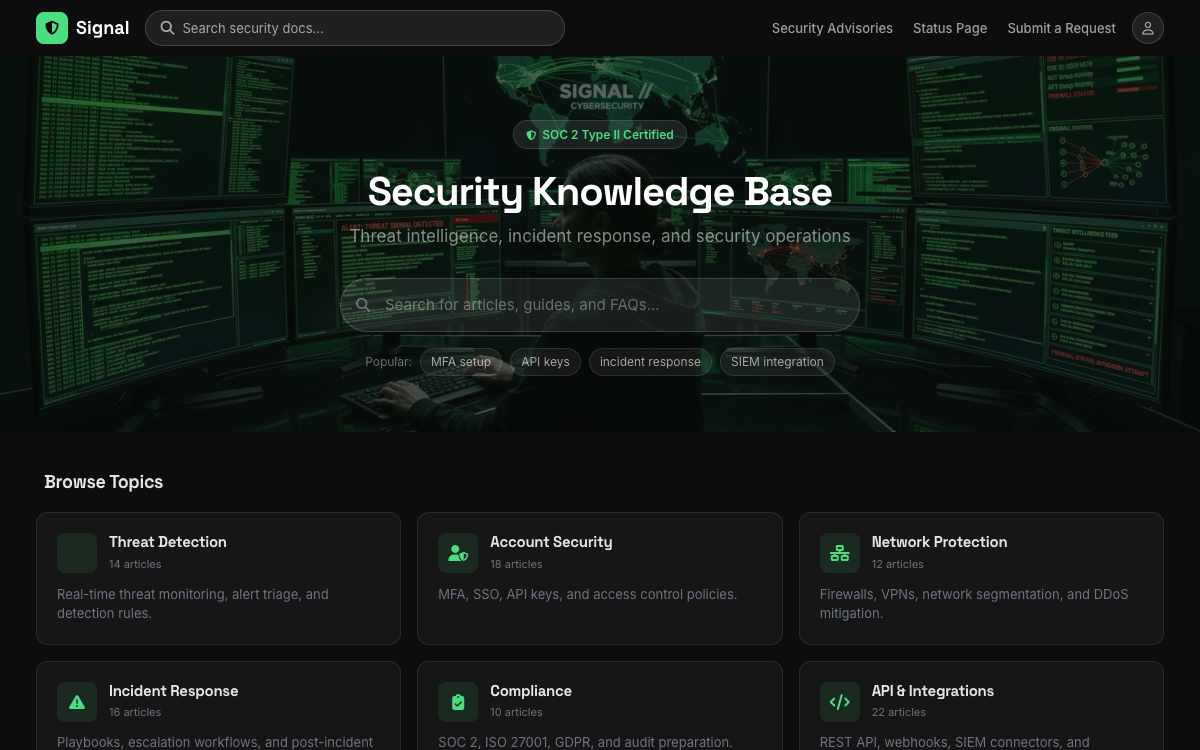Click the shield icon in SOC 2 badge
Screen dimensions: 1200x750
(532, 135)
